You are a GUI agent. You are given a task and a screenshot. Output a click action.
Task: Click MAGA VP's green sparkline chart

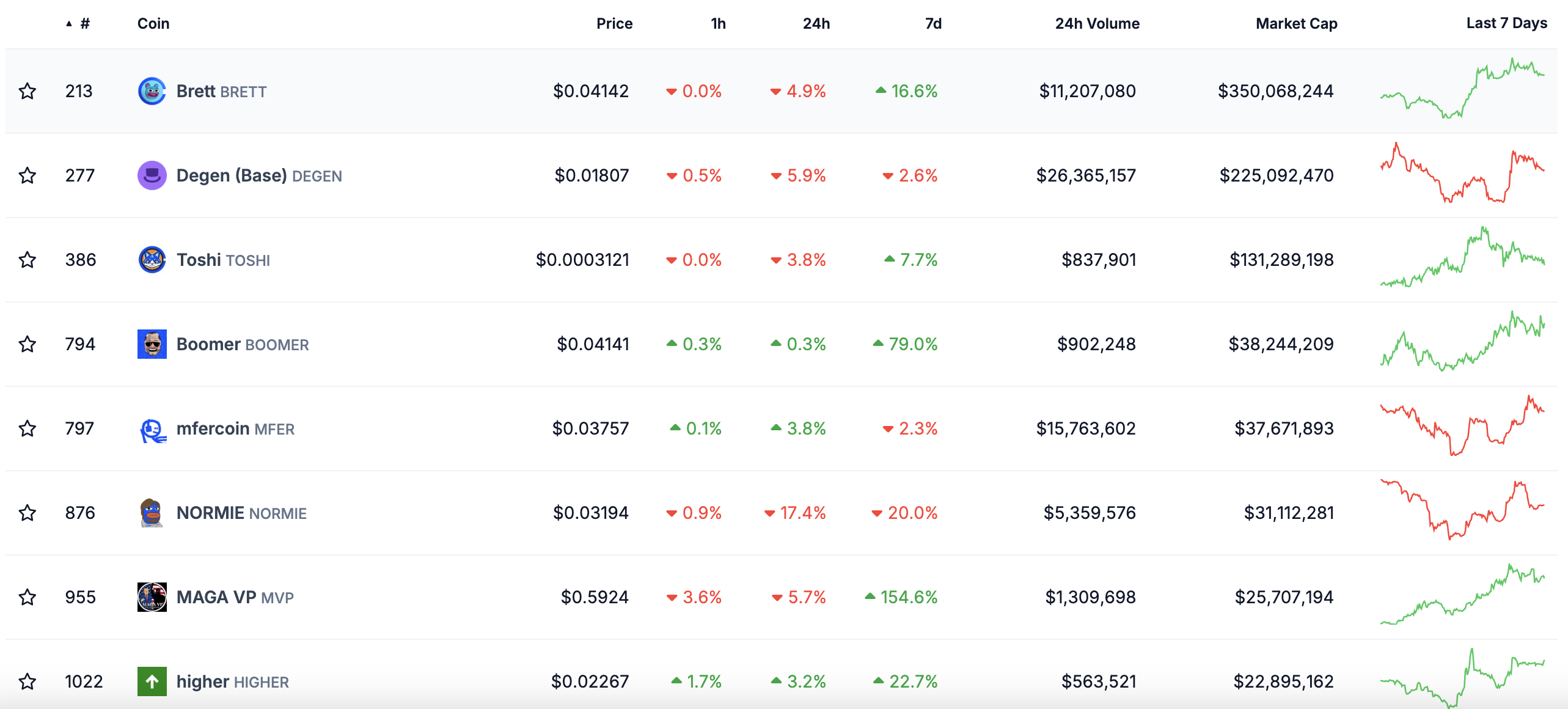pos(1462,594)
